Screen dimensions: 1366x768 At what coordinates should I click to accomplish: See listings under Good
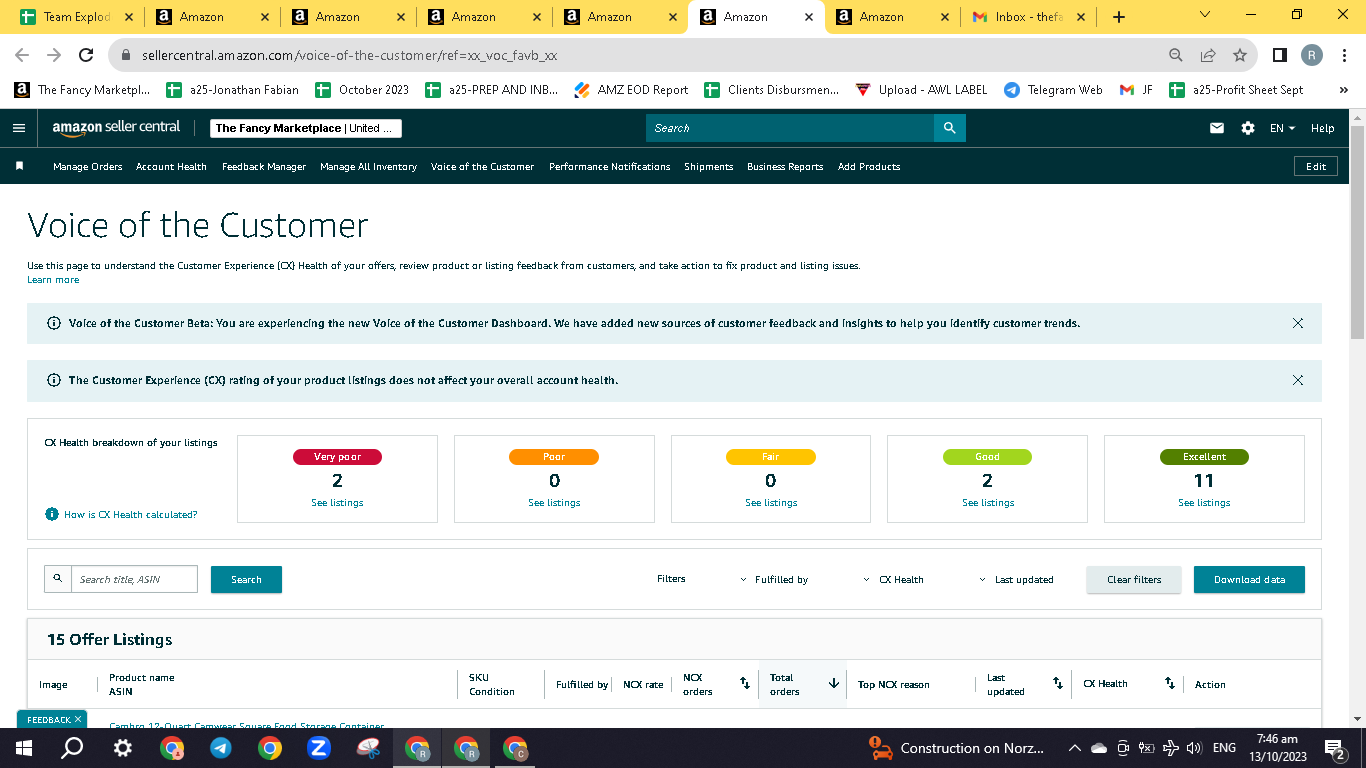coord(988,503)
